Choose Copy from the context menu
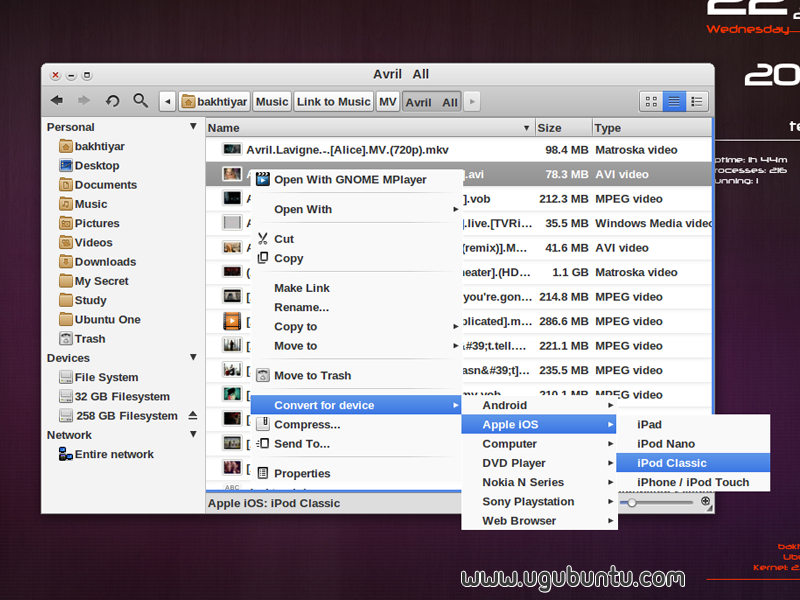This screenshot has height=600, width=800. coord(356,258)
